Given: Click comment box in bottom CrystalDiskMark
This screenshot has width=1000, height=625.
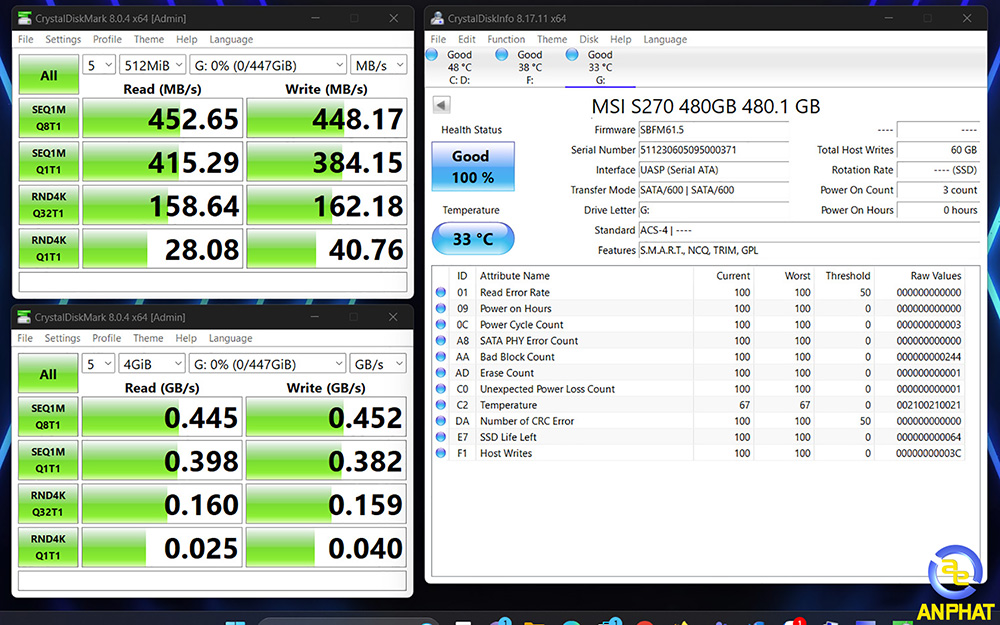Looking at the screenshot, I should [212, 580].
